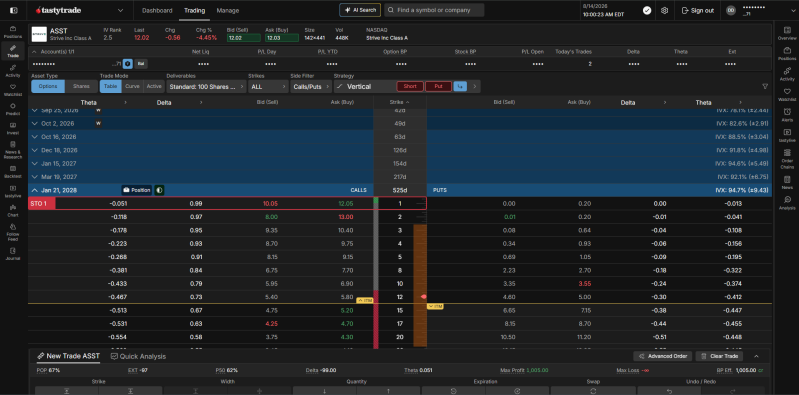Click the Sign out button

698,10
